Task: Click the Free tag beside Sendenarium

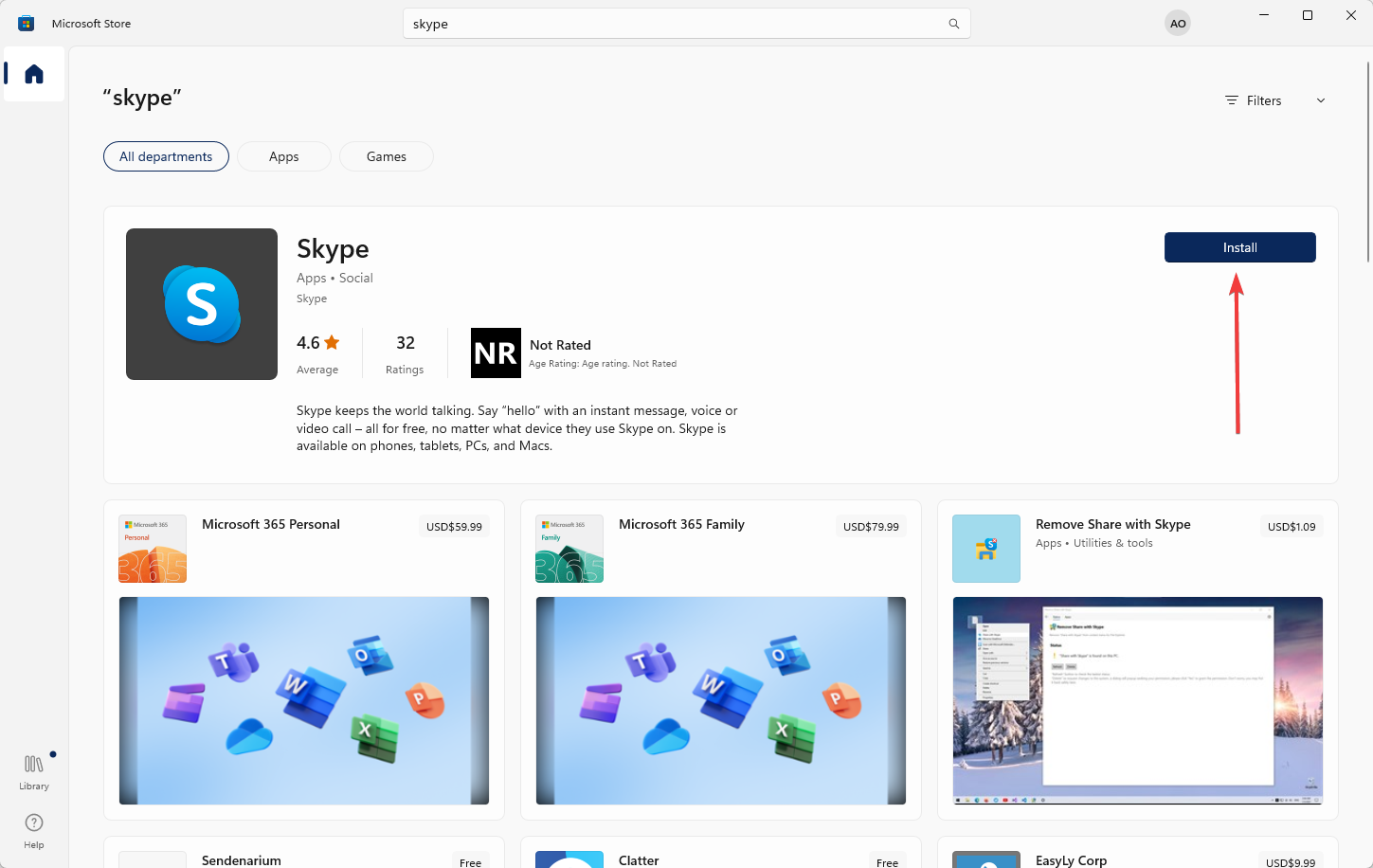Action: (470, 861)
